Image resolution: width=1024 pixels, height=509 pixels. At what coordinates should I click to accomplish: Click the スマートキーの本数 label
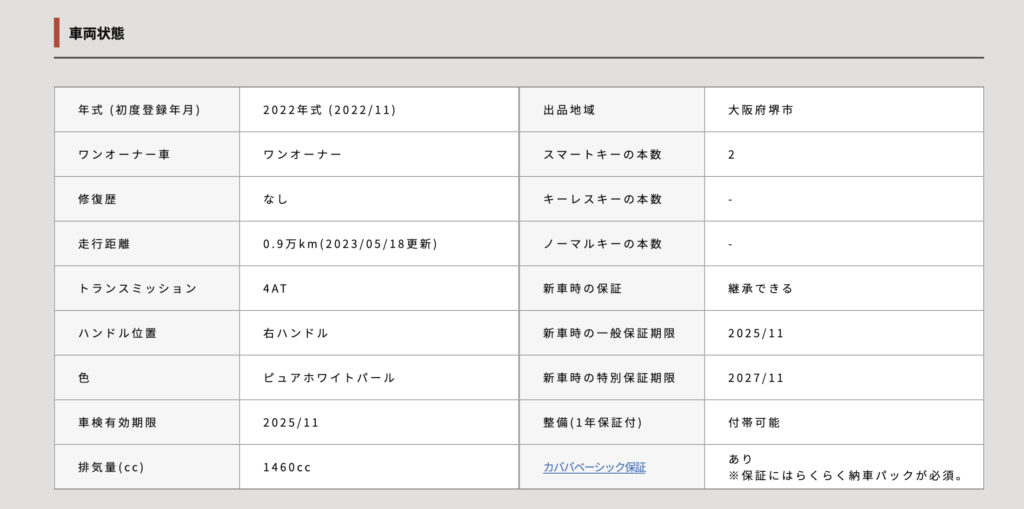[602, 155]
